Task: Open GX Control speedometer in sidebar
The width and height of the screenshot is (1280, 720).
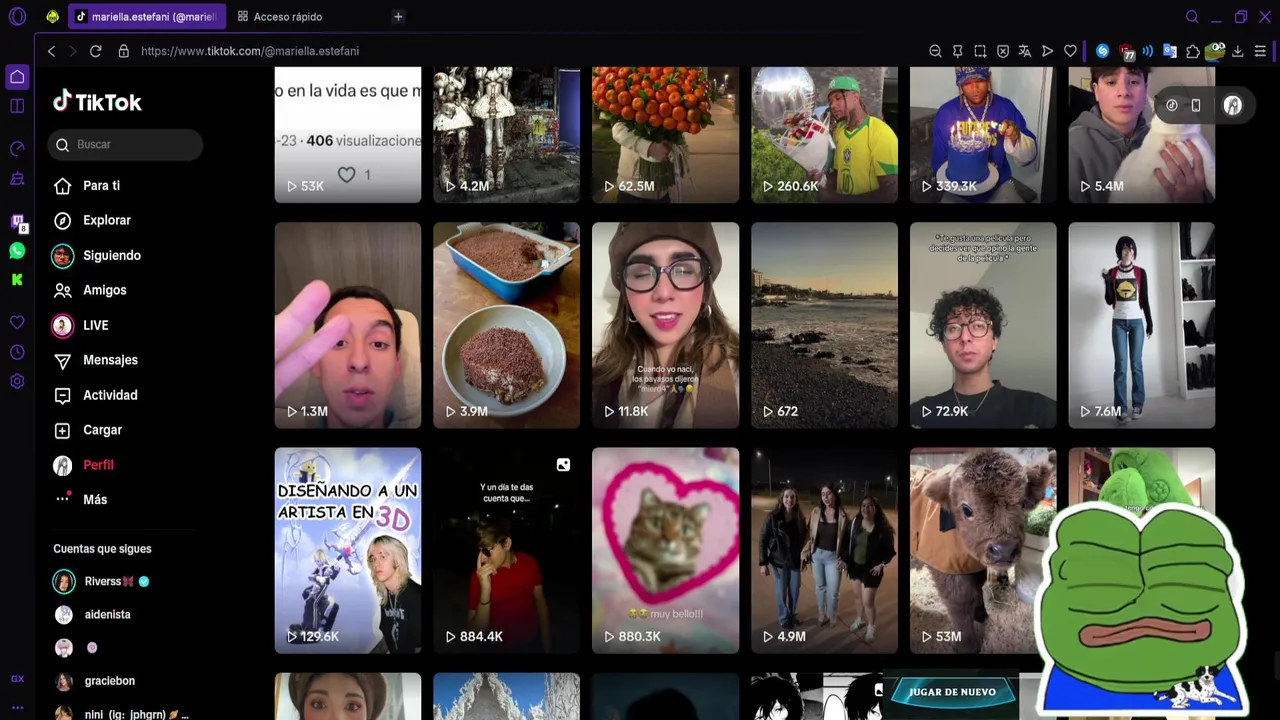Action: coord(17,149)
